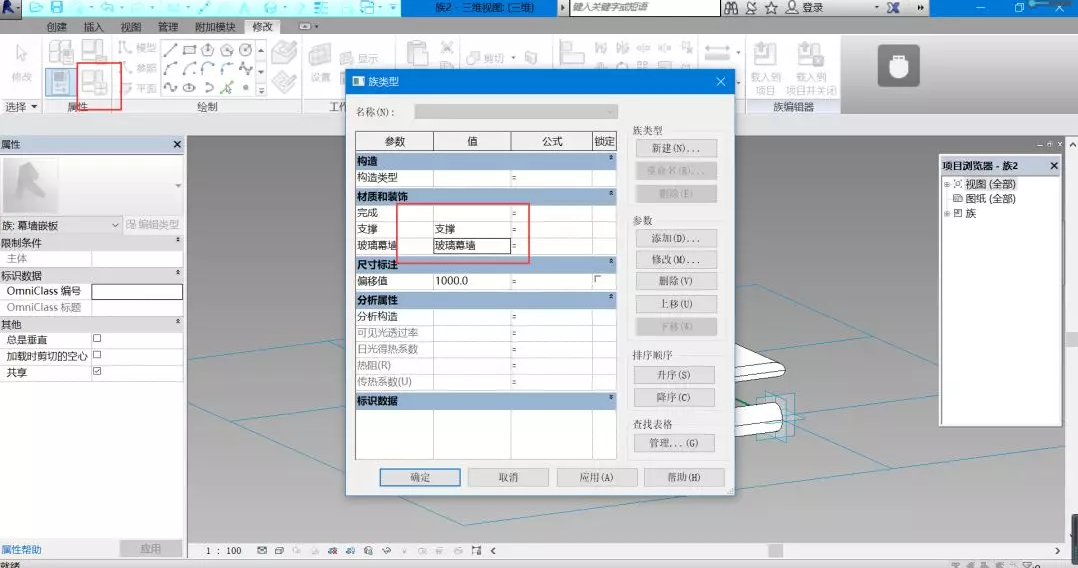Toggle the lock checkbox for 偏移值
1078x568 pixels.
[598, 280]
